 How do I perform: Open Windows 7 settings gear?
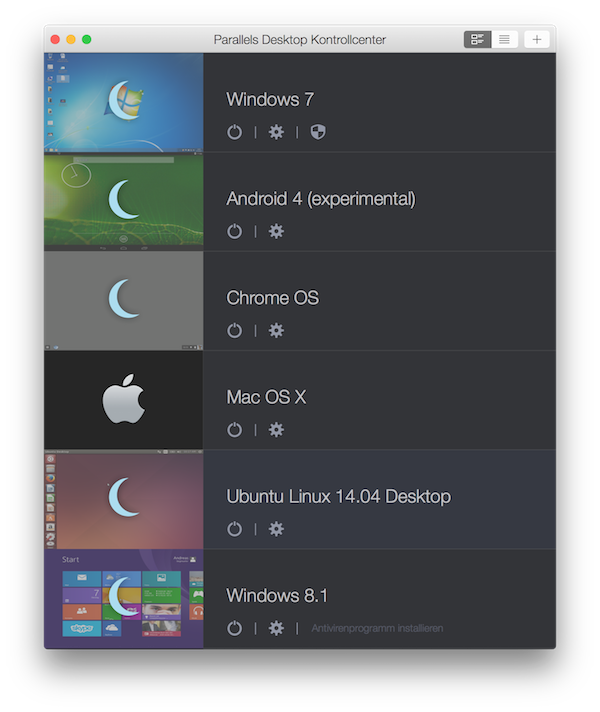(276, 132)
